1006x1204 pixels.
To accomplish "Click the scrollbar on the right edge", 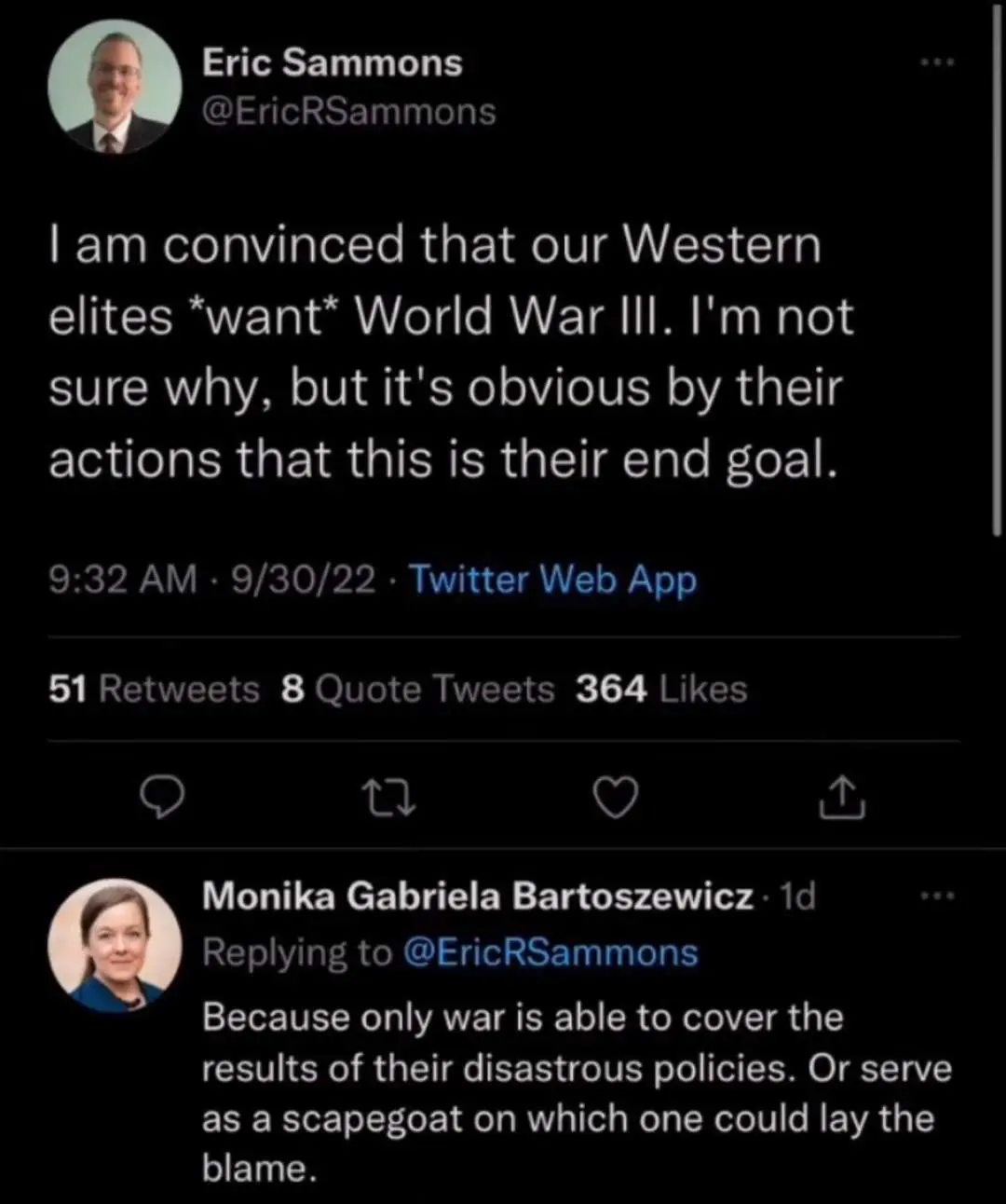I will (x=998, y=280).
